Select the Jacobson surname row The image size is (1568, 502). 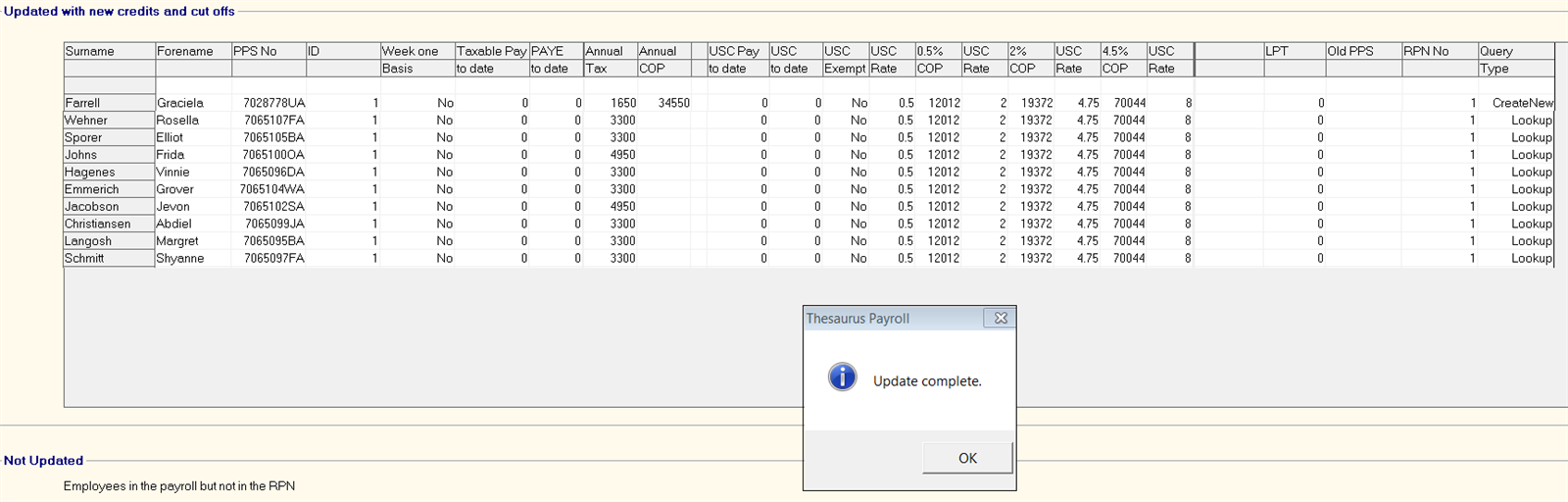(110, 207)
